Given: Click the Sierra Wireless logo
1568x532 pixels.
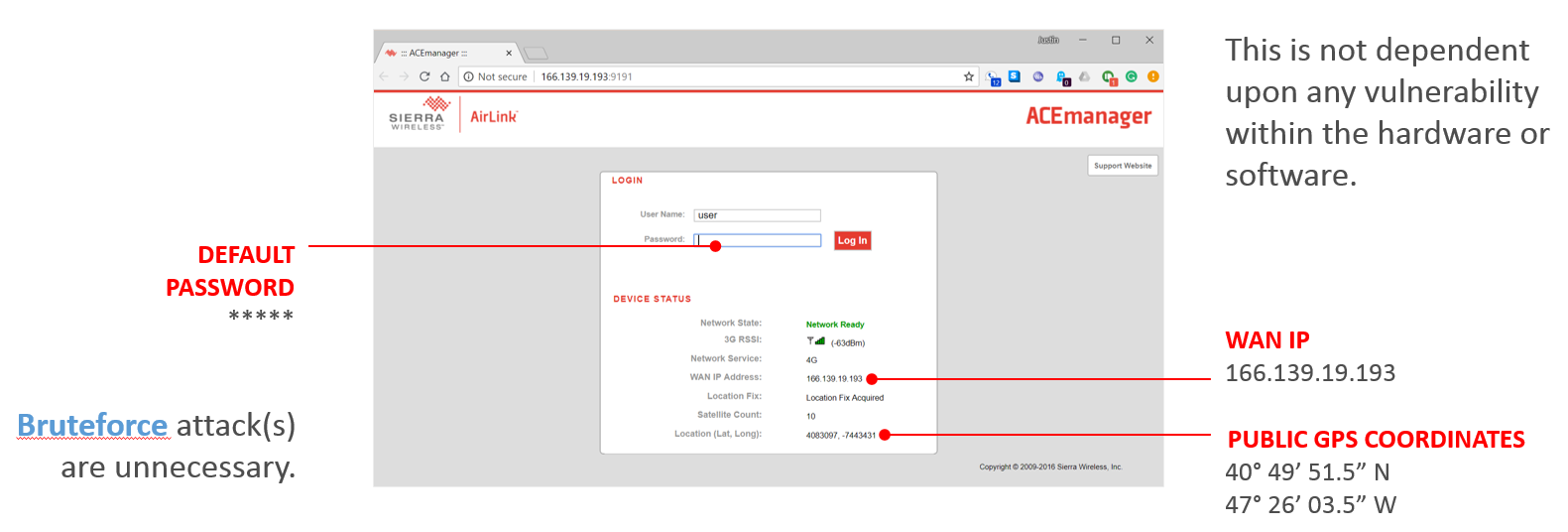Looking at the screenshot, I should click(419, 114).
